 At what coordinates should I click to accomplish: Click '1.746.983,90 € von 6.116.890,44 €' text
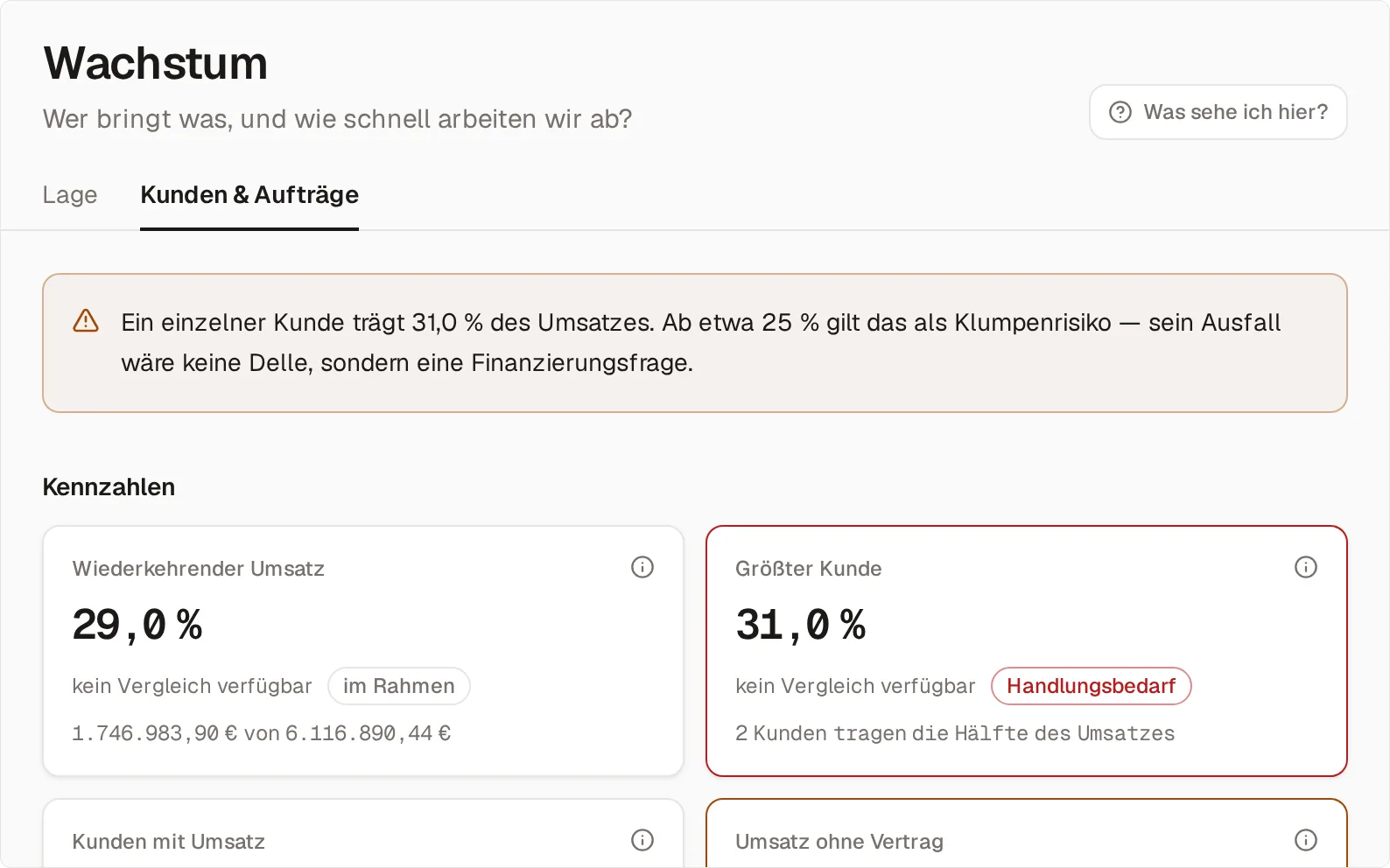tap(261, 733)
